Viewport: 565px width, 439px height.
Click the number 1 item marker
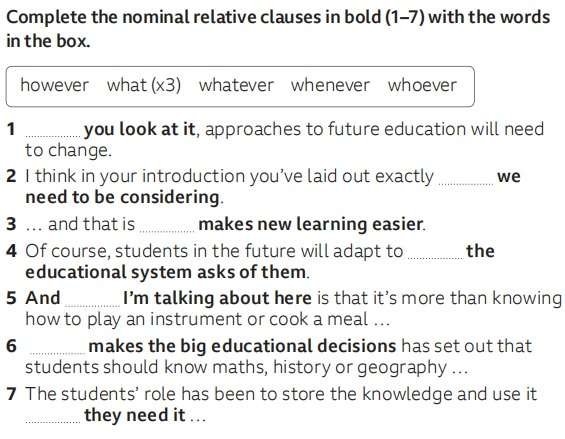point(12,129)
